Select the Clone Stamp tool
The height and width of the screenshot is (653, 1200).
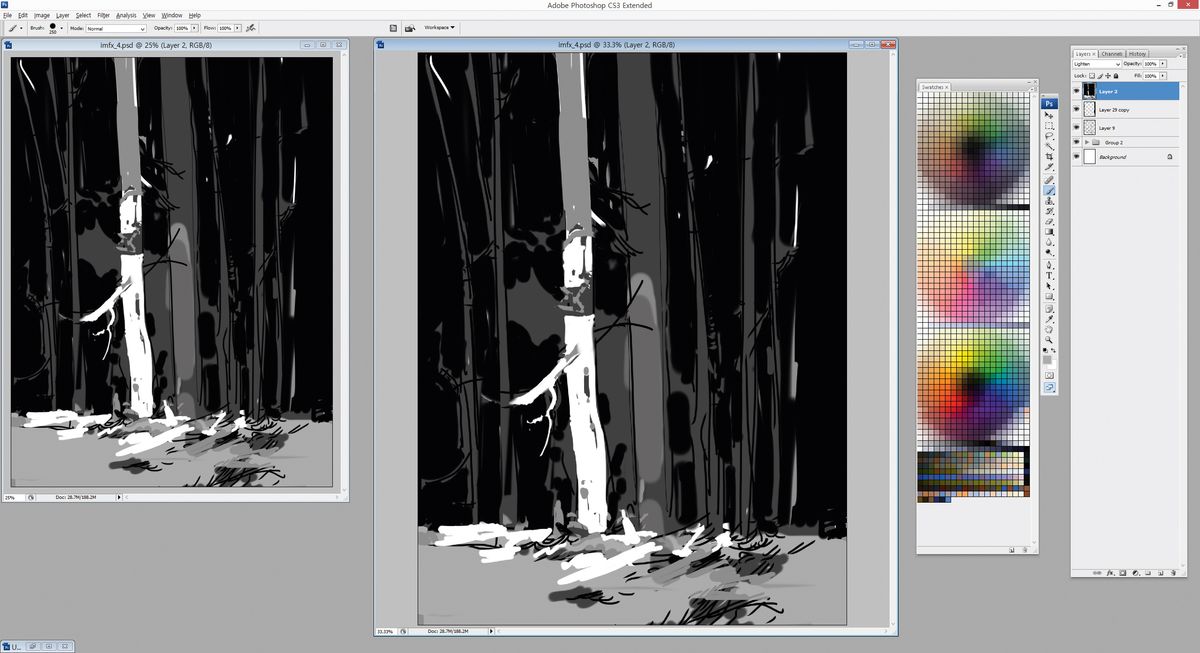click(1049, 199)
